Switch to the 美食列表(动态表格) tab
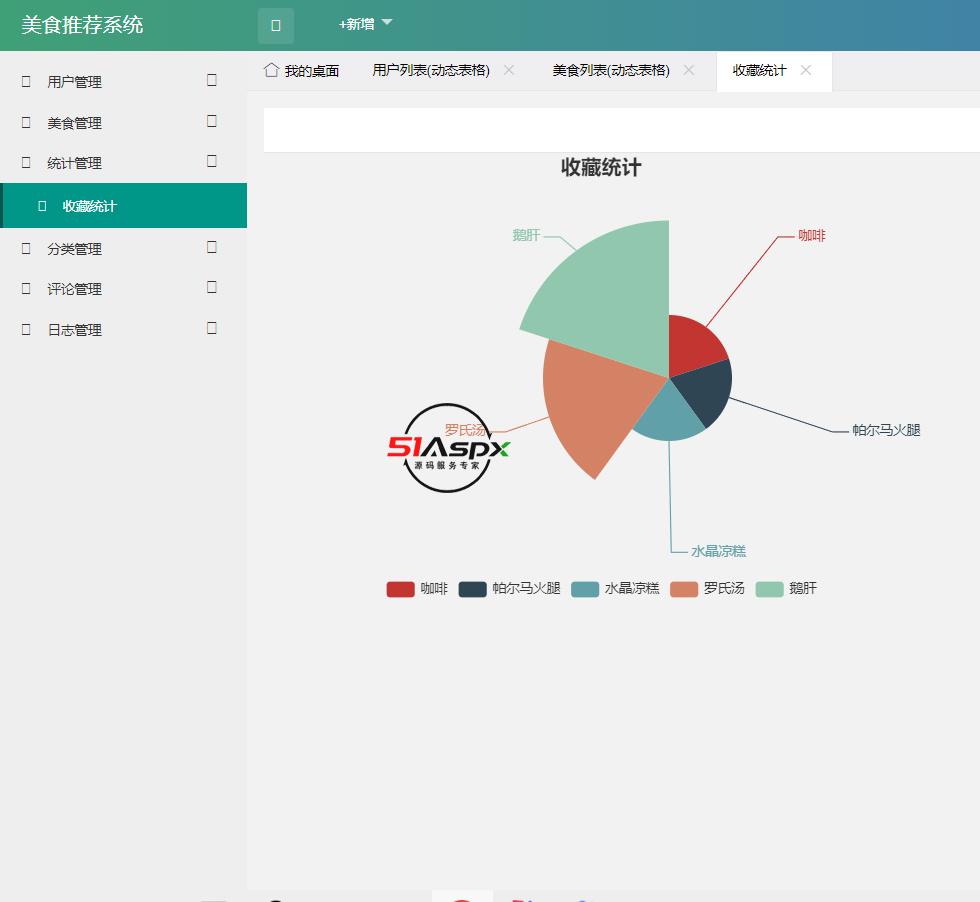Screen dimensions: 980x902 click(610, 70)
